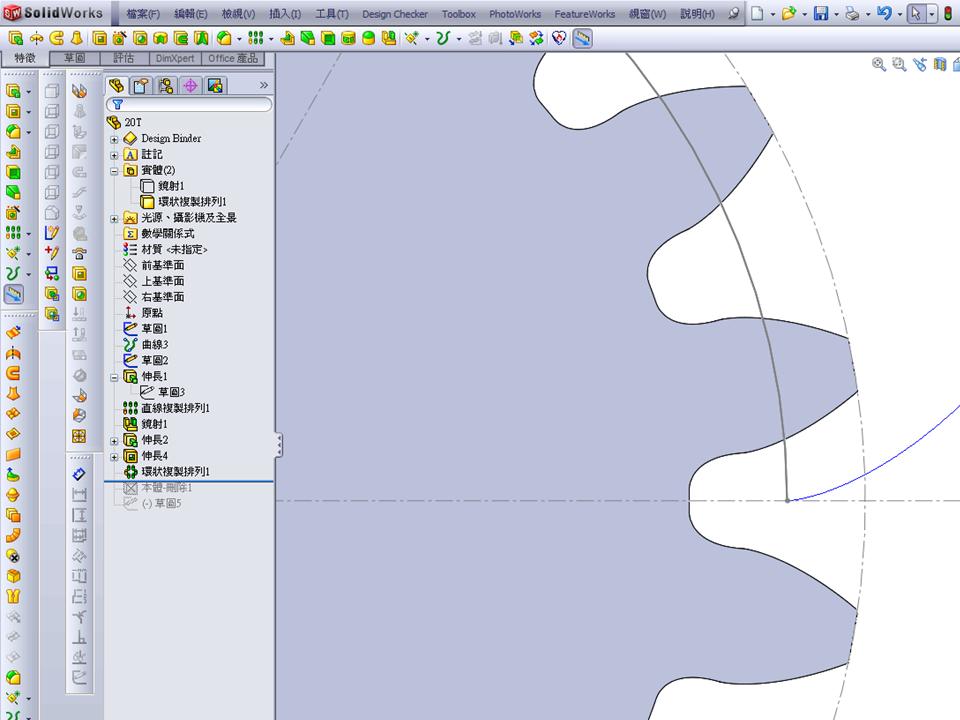Open dropdown arrow beside top toolbar Fillet
960x720 pixels.
[239, 39]
